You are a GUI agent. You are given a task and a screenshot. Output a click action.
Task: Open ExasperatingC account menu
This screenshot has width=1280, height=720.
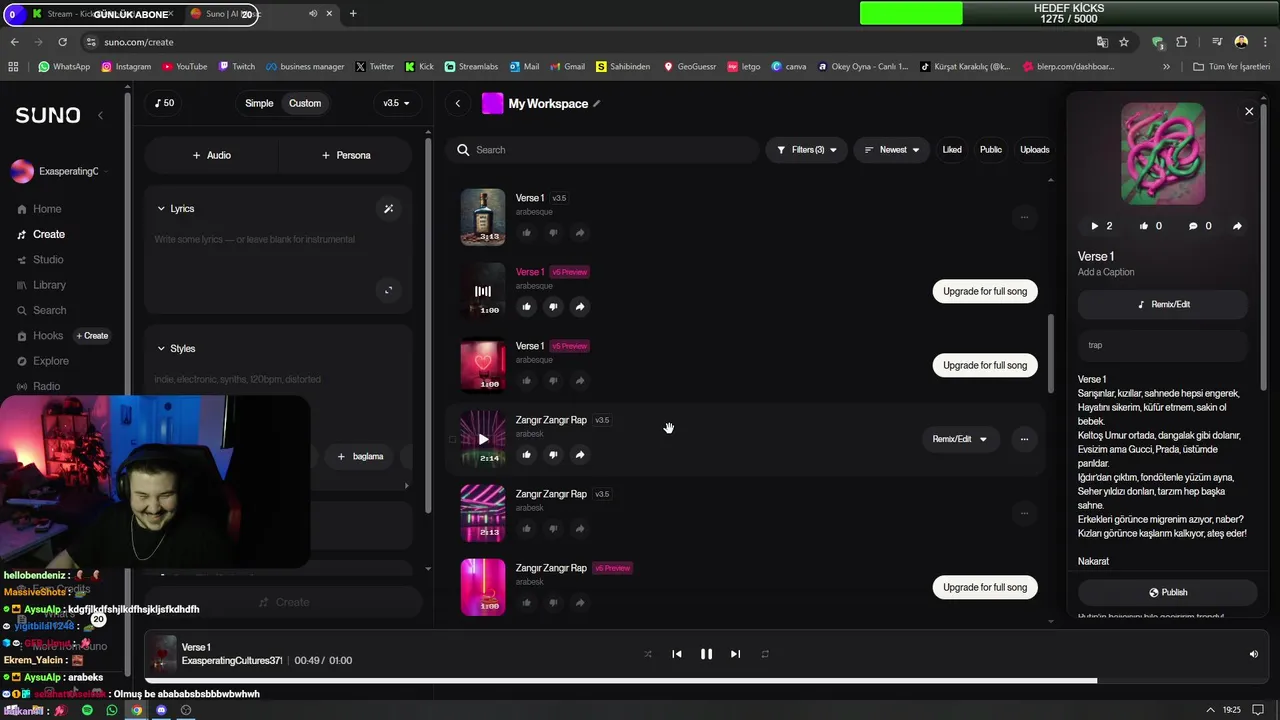click(x=60, y=172)
